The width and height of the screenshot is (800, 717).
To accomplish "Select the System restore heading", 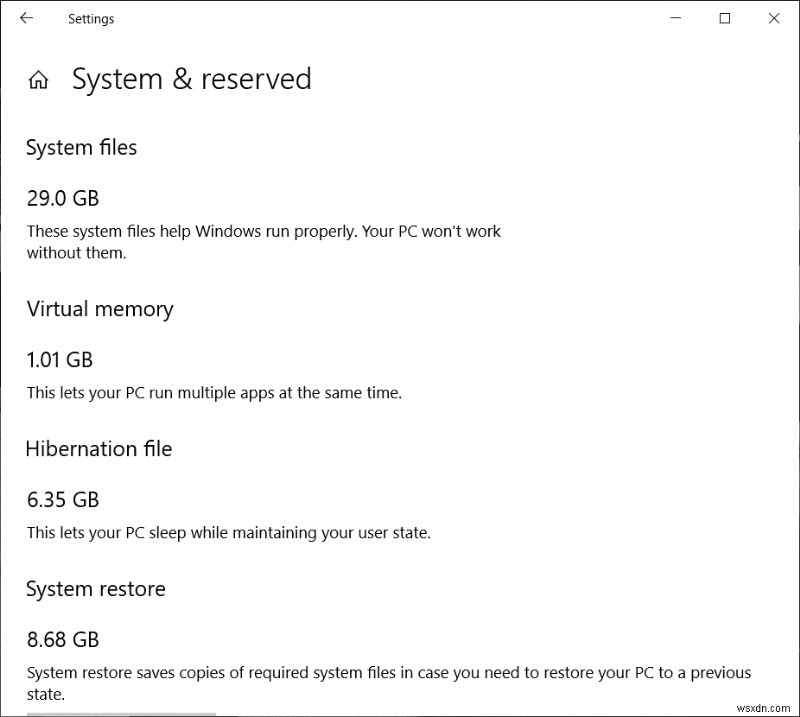I will click(96, 589).
